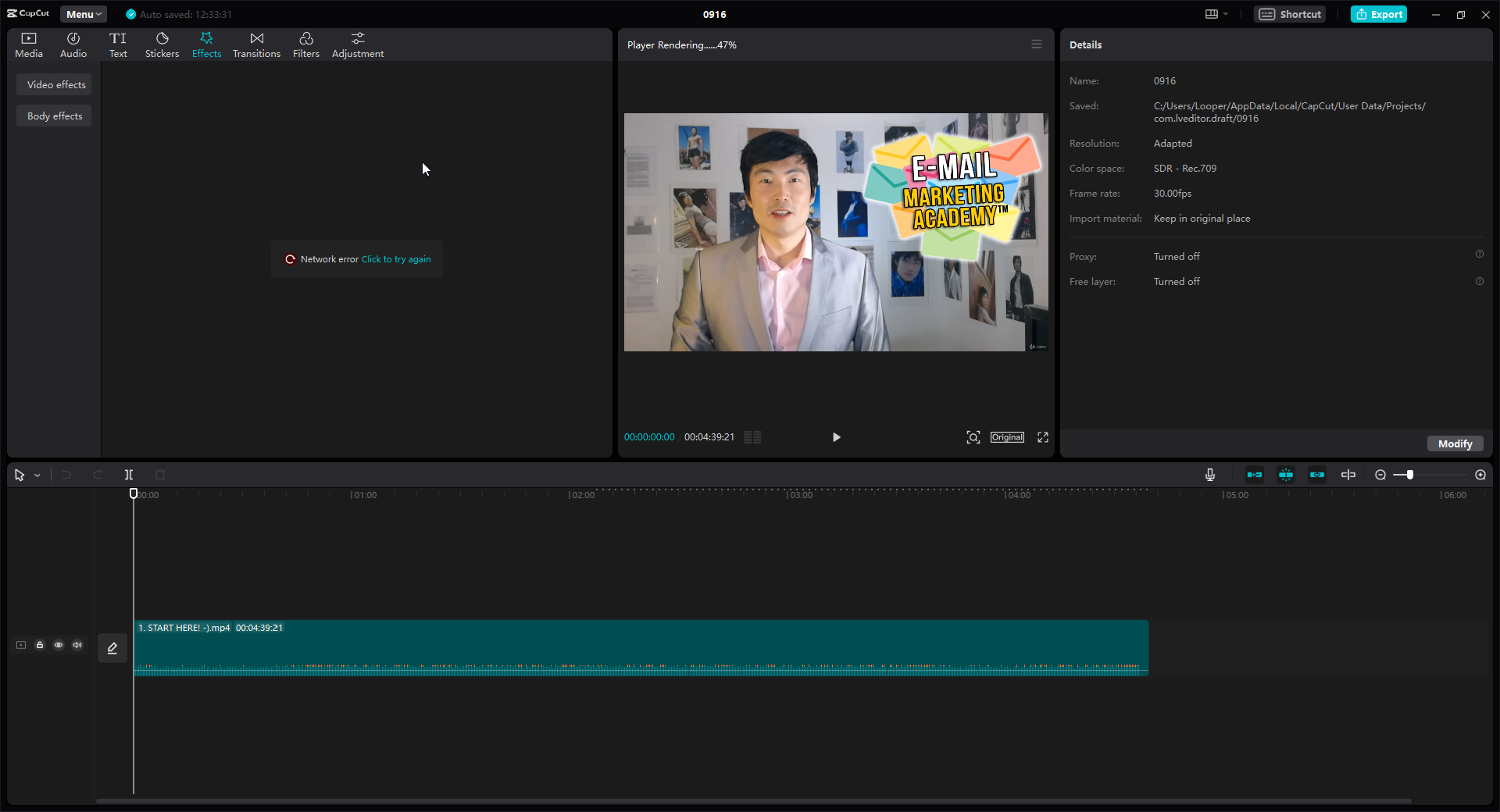Screen dimensions: 1500x812
Task: Open the Filters tab
Action: click(306, 45)
